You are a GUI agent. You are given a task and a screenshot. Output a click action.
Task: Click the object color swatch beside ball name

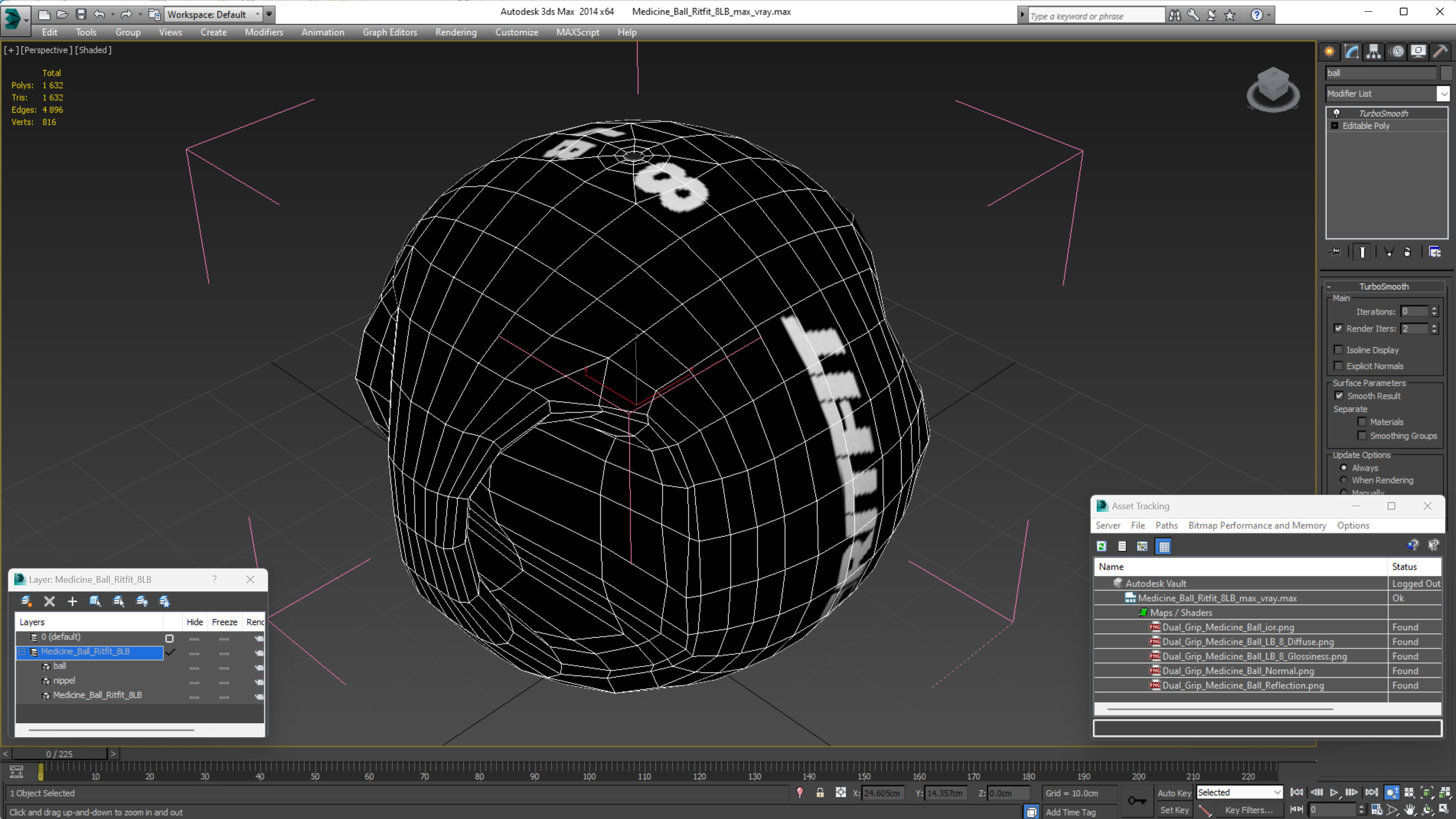click(1446, 73)
